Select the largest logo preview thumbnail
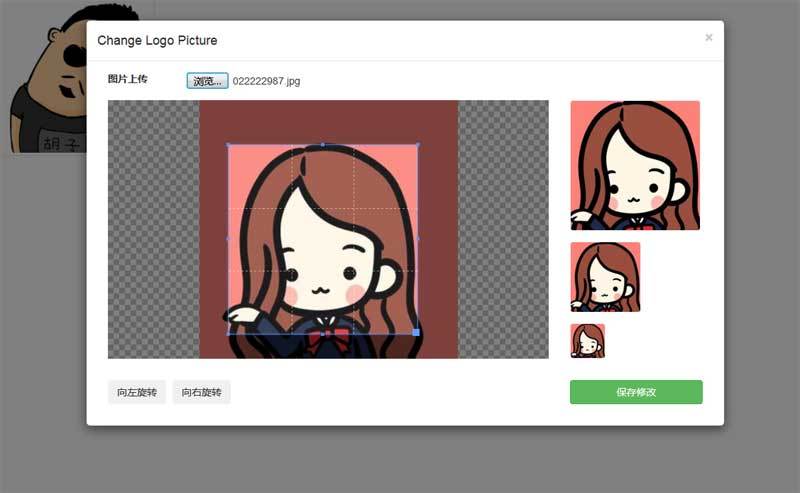 (635, 165)
